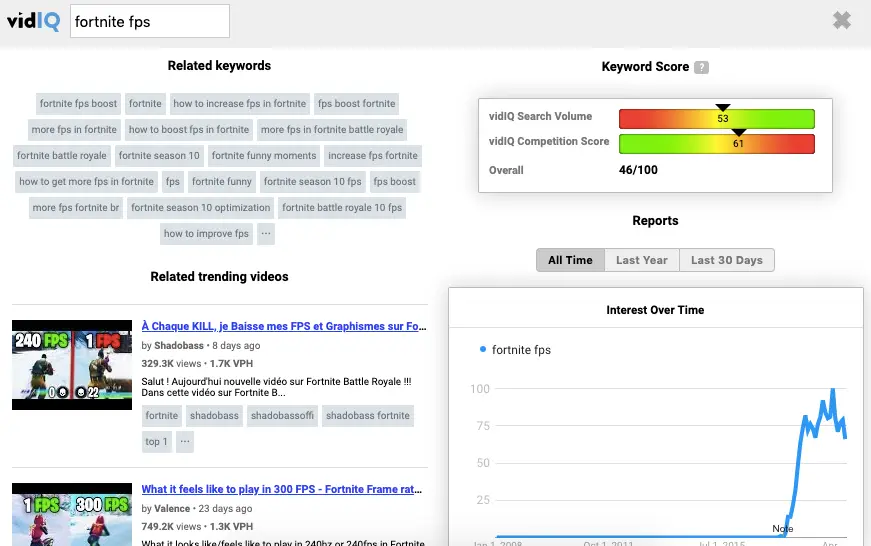Viewport: 871px width, 546px height.
Task: Open the 240 FPS vs 1 FPS video thumbnail
Action: pos(72,365)
